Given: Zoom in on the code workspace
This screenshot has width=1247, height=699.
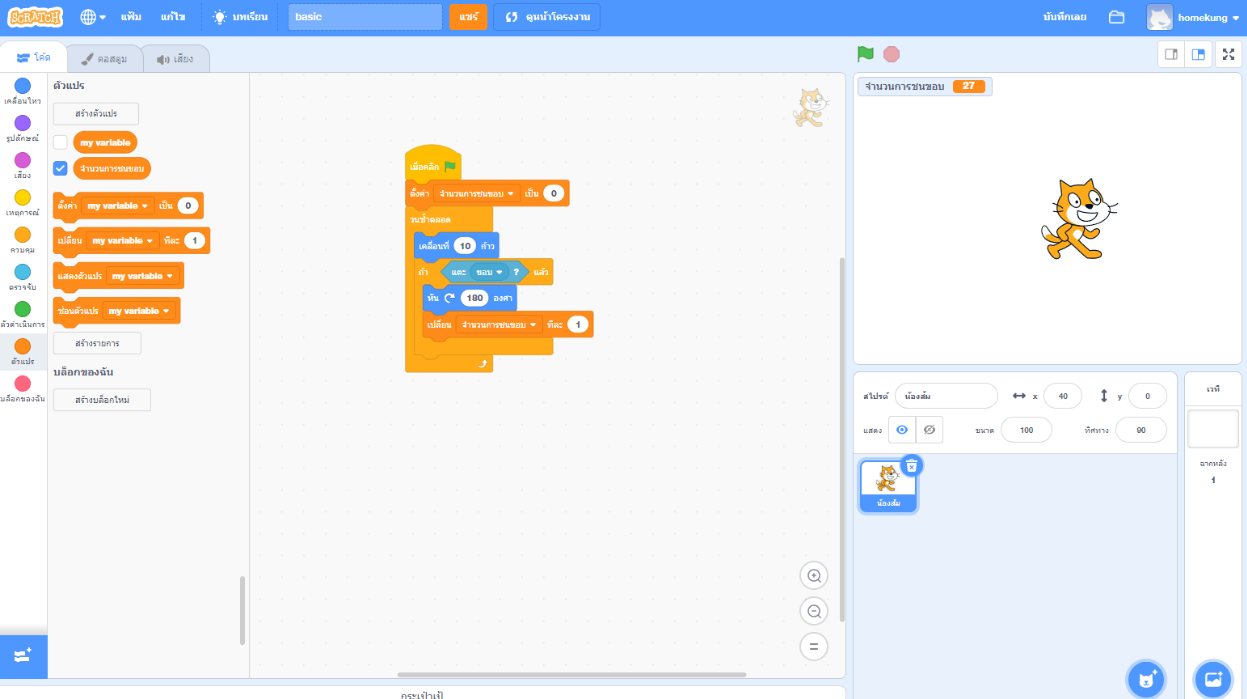Looking at the screenshot, I should 814,575.
